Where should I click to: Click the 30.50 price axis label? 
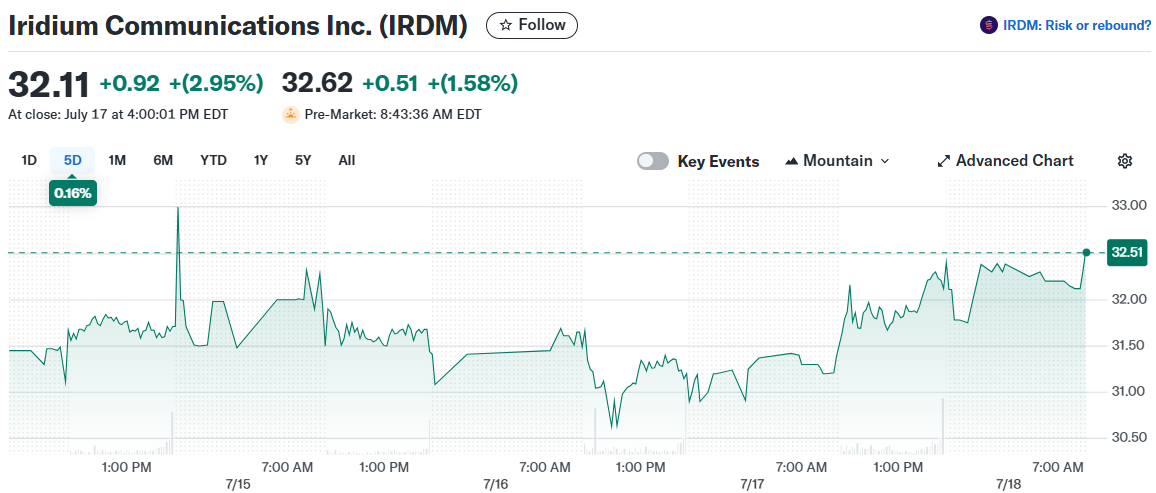1129,438
